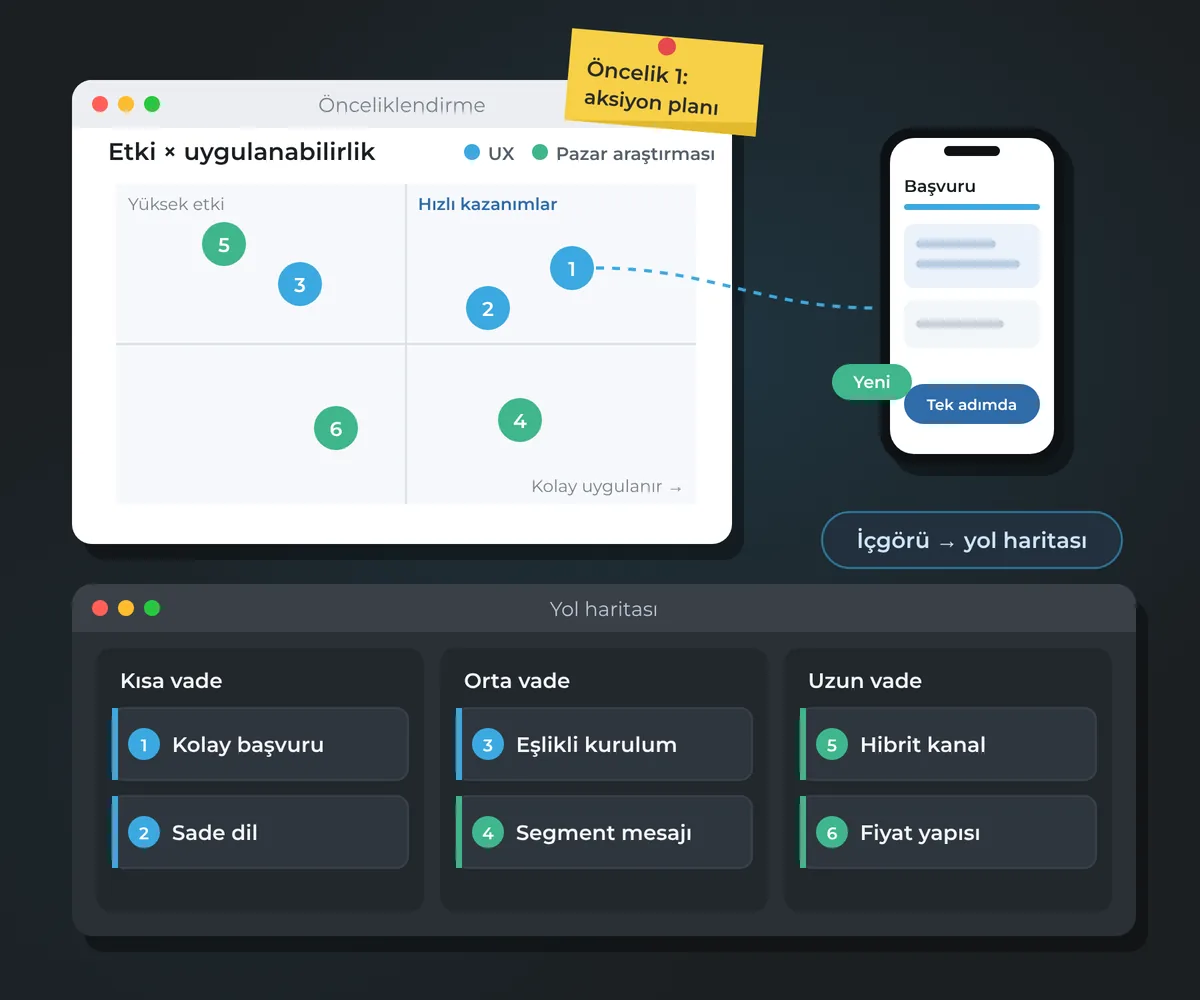Select blue bubble 3 in the matrix
1200x1000 pixels.
(300, 285)
